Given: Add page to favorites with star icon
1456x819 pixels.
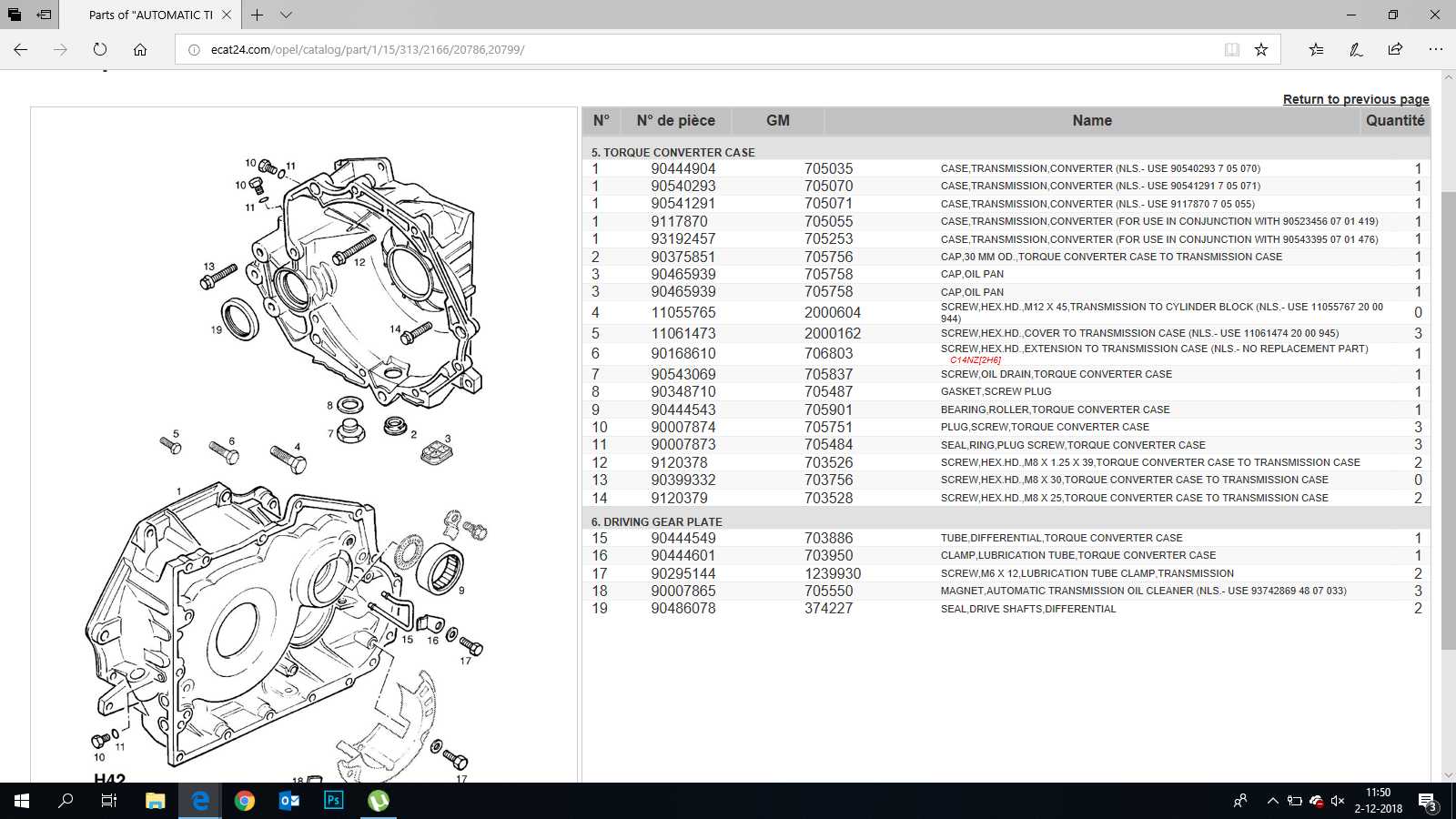Looking at the screenshot, I should tap(1261, 49).
